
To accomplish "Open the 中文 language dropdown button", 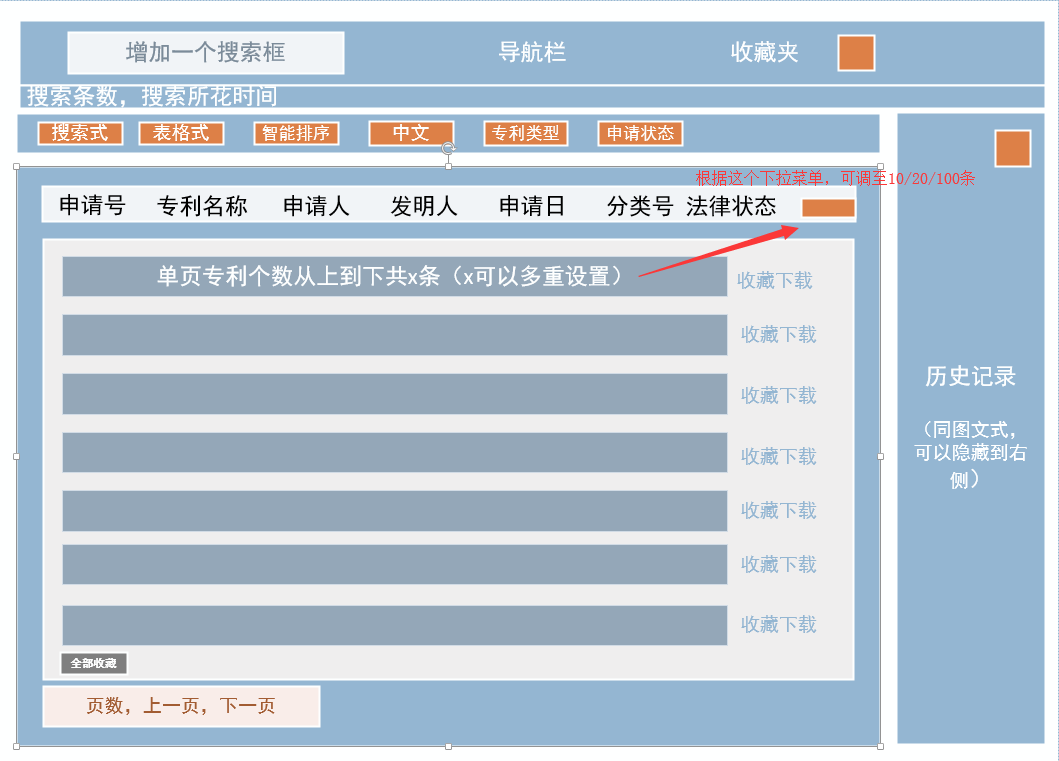I will (x=411, y=133).
